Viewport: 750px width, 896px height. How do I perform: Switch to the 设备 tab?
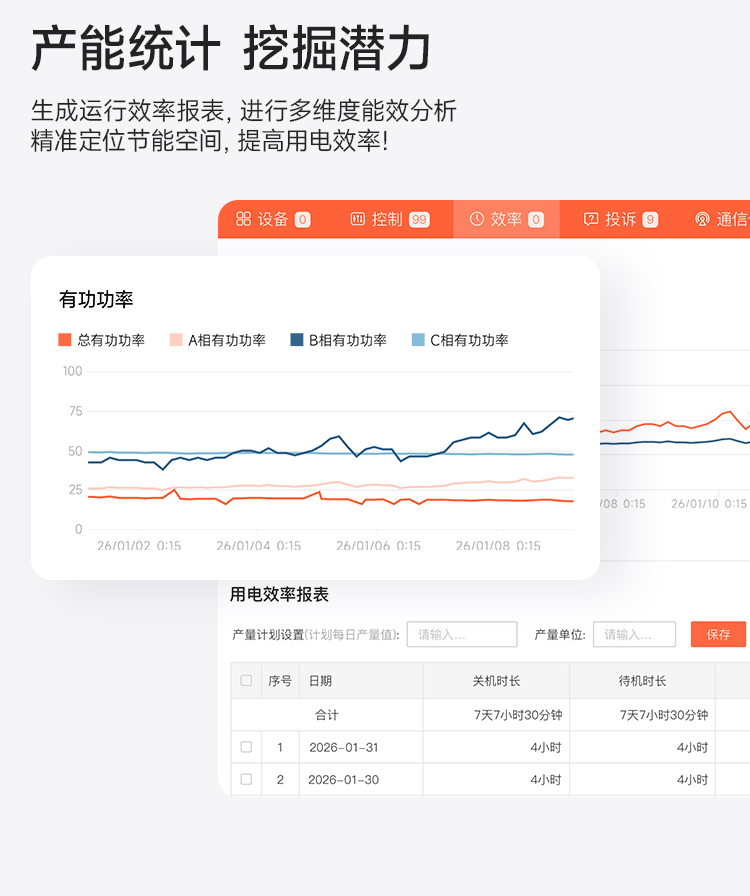click(273, 219)
